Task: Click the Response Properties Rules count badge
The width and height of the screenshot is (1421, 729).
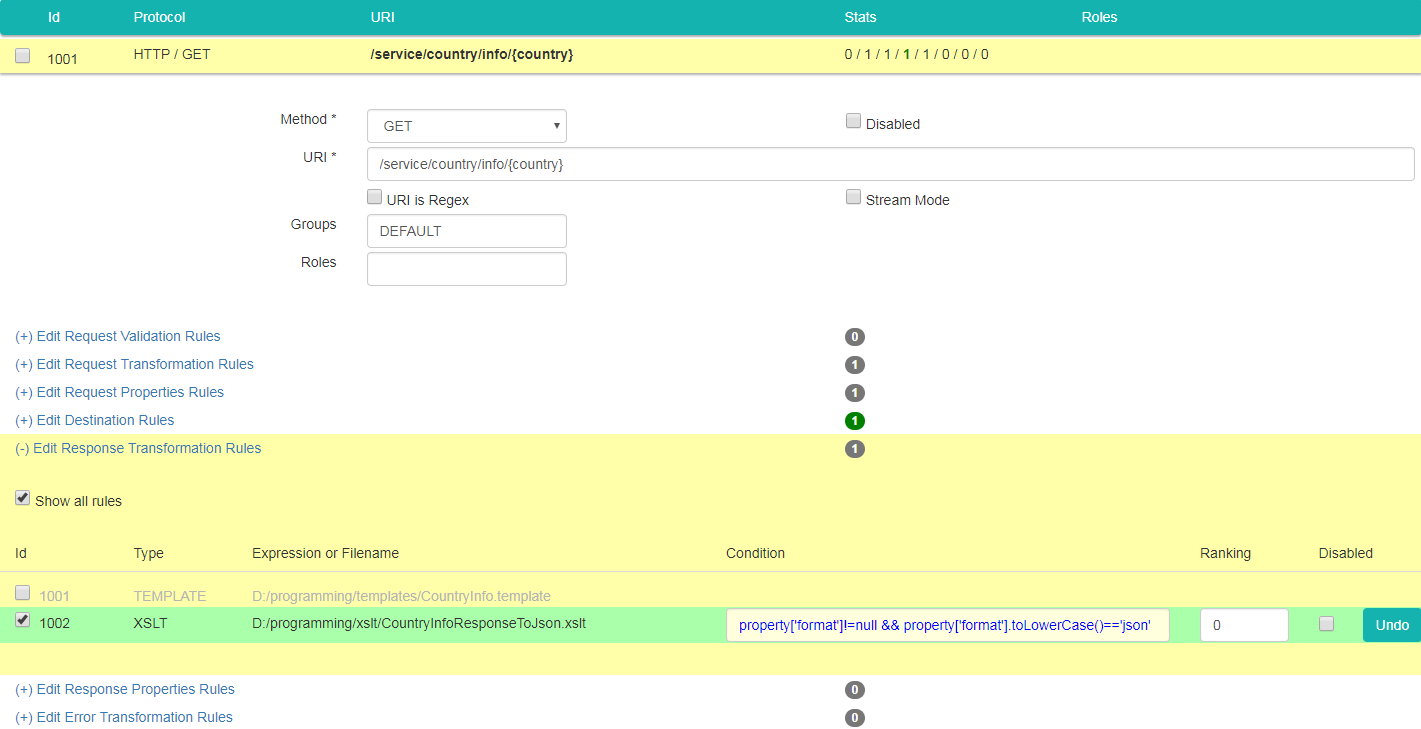Action: 854,690
